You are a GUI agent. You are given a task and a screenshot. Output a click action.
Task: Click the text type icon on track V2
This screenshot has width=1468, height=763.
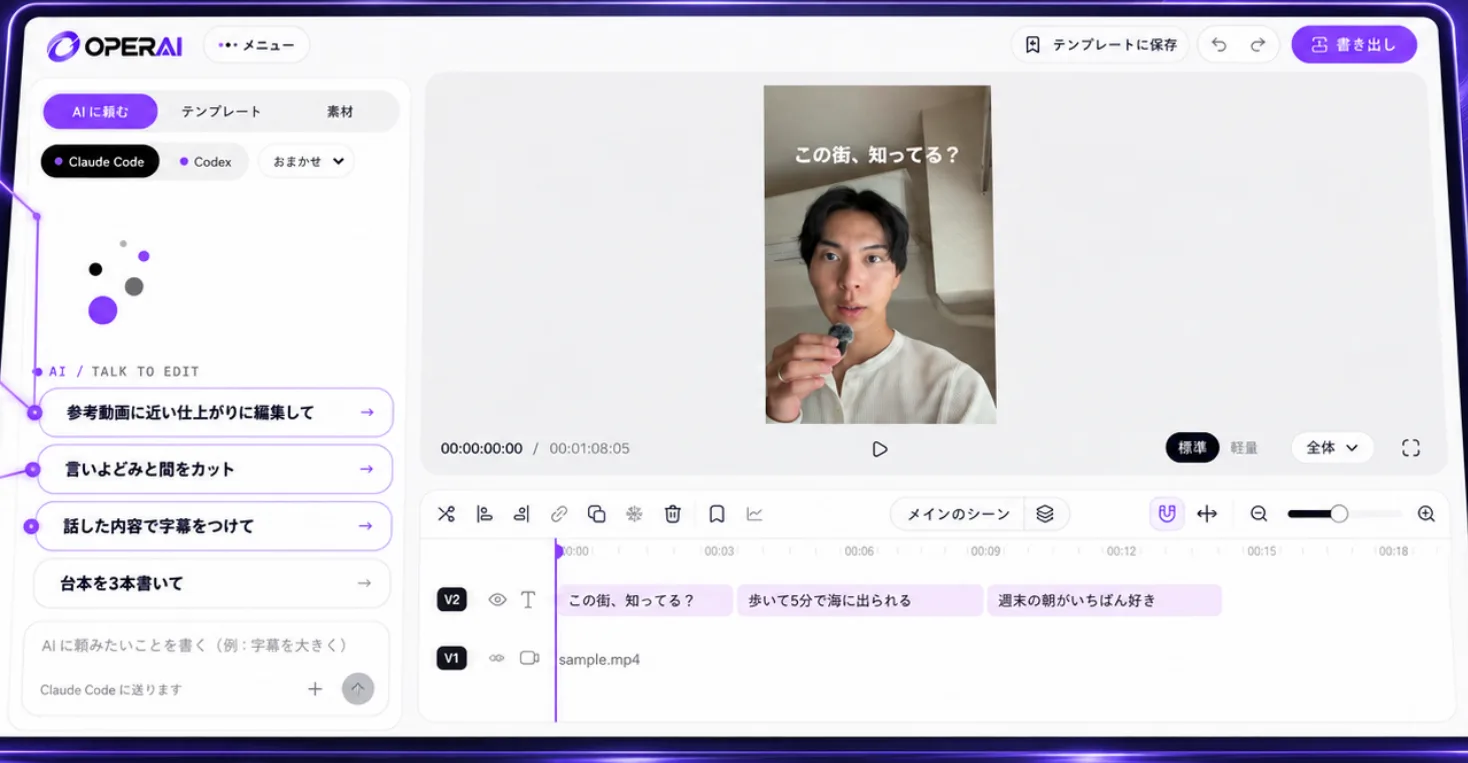[528, 600]
